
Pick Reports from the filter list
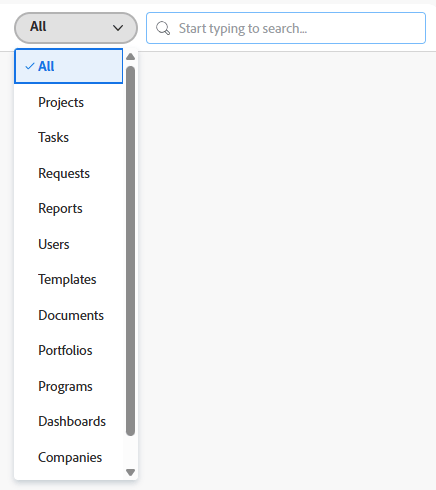[69, 208]
